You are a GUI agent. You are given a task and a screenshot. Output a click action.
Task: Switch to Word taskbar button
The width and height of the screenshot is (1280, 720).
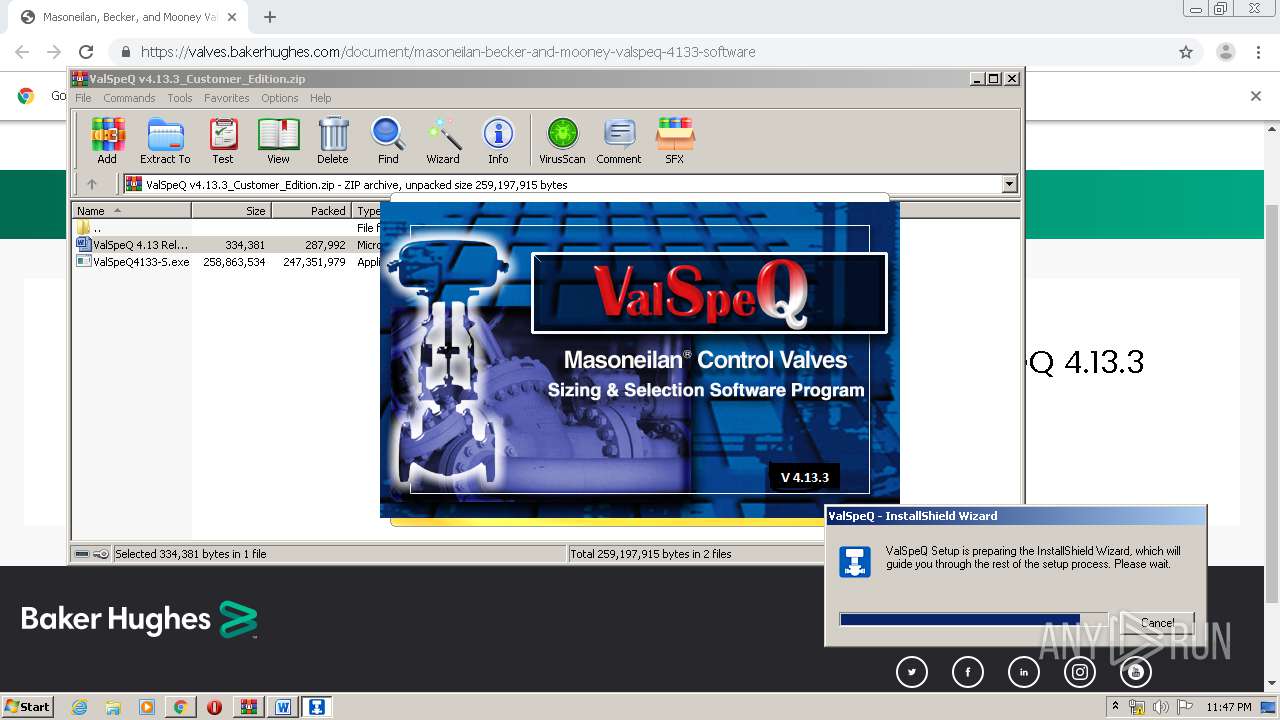283,707
